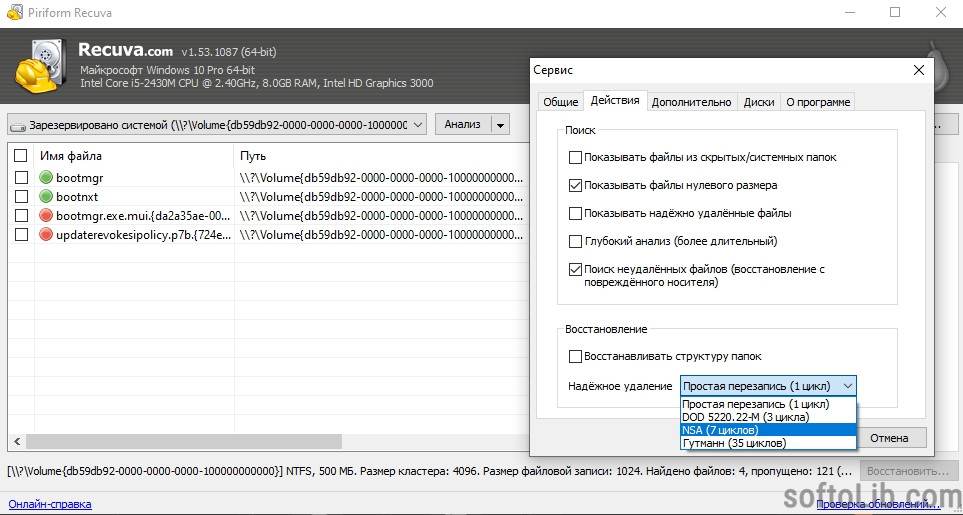Click the Отмена button
The image size is (963, 515).
(889, 438)
